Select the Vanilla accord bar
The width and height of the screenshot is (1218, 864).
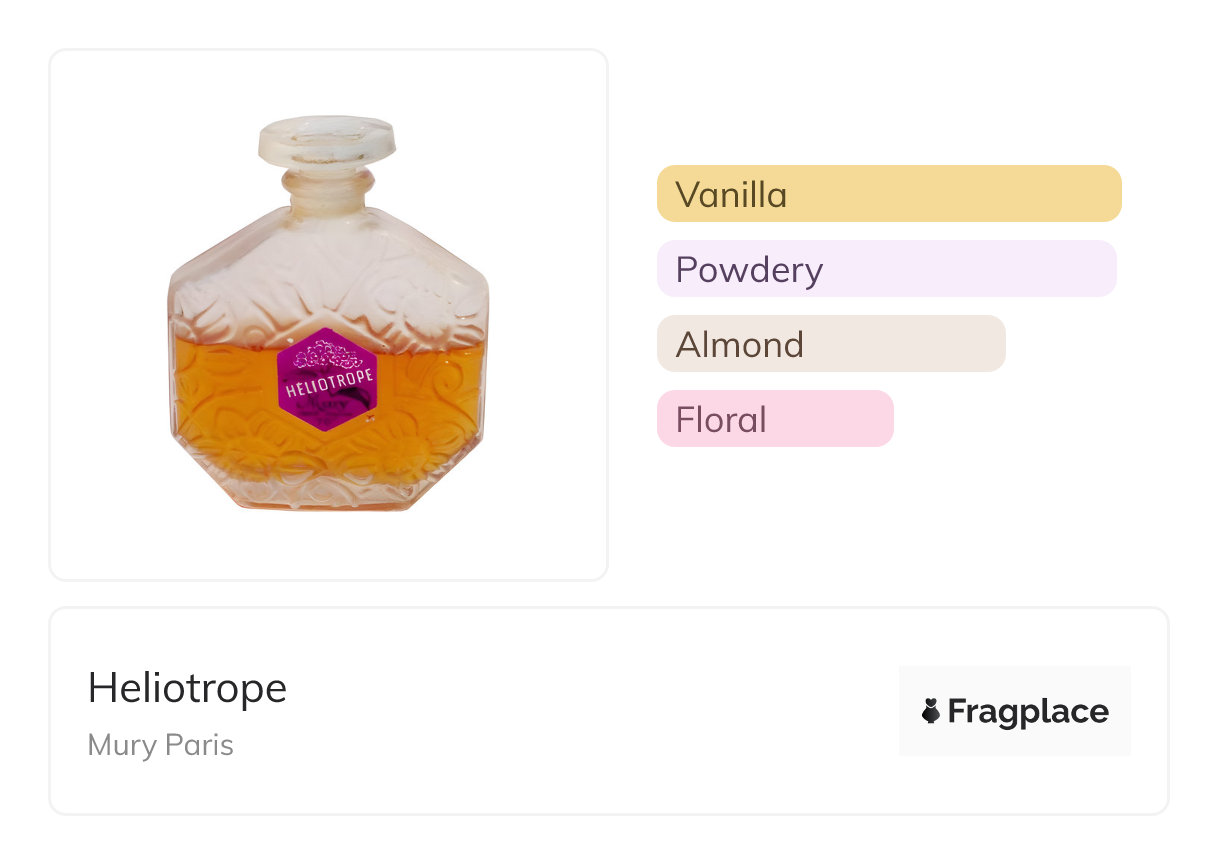click(x=888, y=194)
